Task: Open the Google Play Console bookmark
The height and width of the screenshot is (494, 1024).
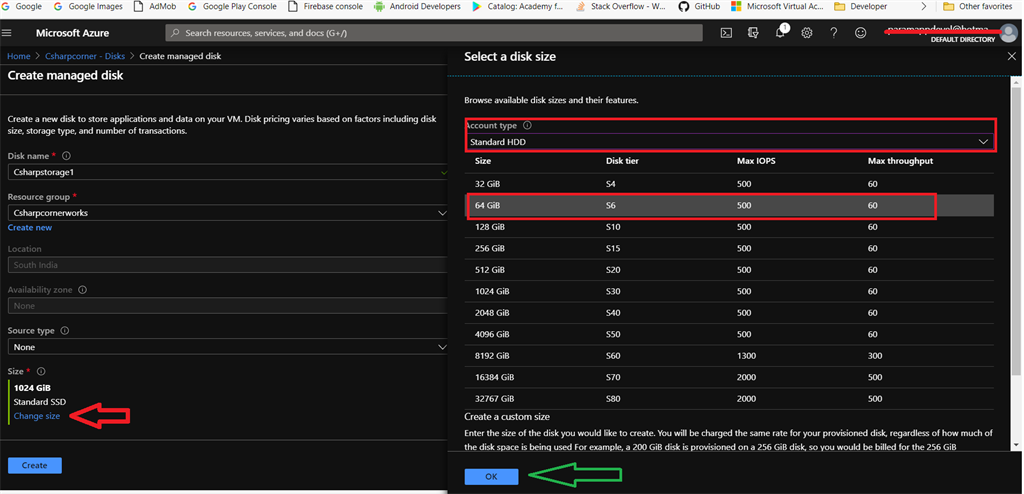Action: click(x=232, y=7)
